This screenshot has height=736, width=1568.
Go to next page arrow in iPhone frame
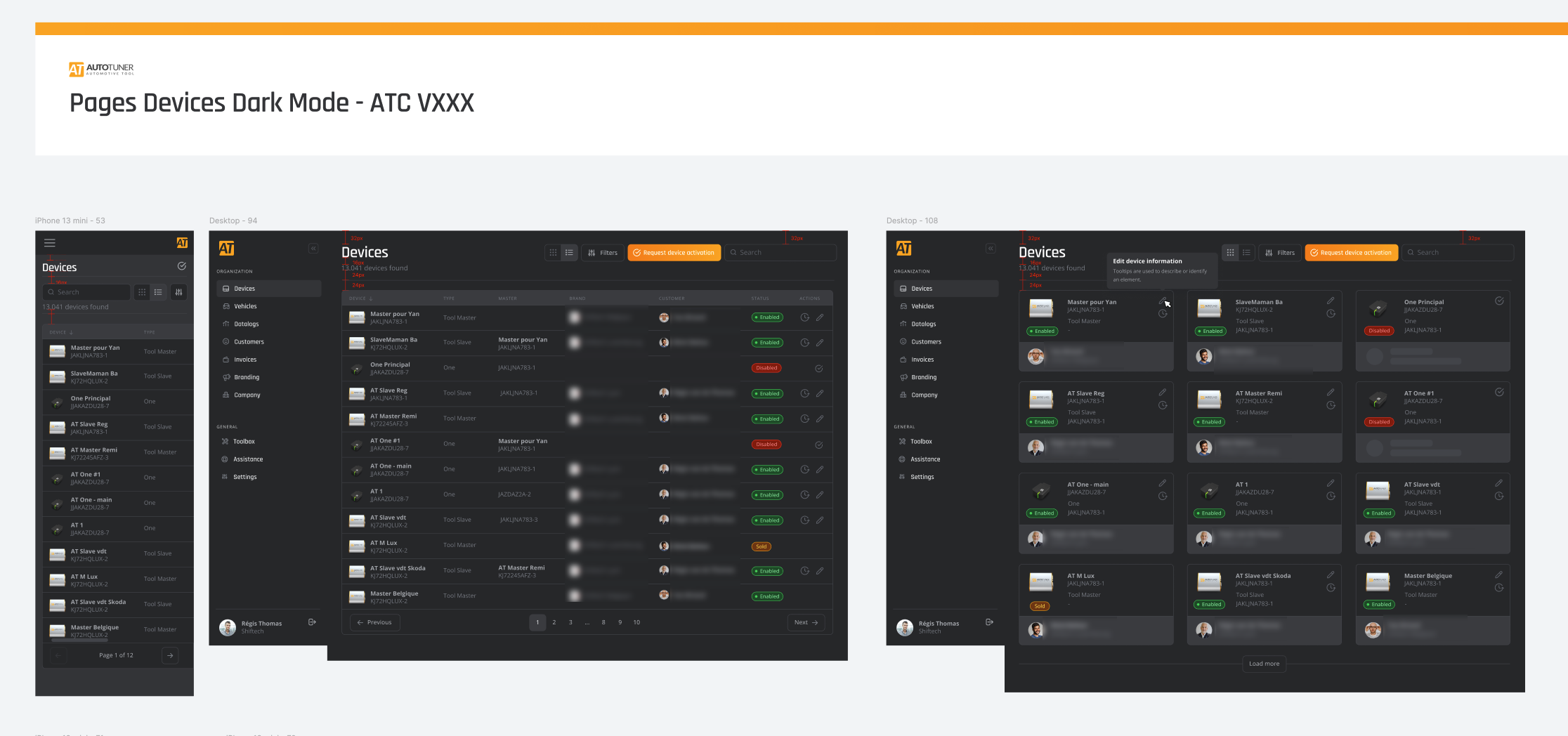pos(170,655)
